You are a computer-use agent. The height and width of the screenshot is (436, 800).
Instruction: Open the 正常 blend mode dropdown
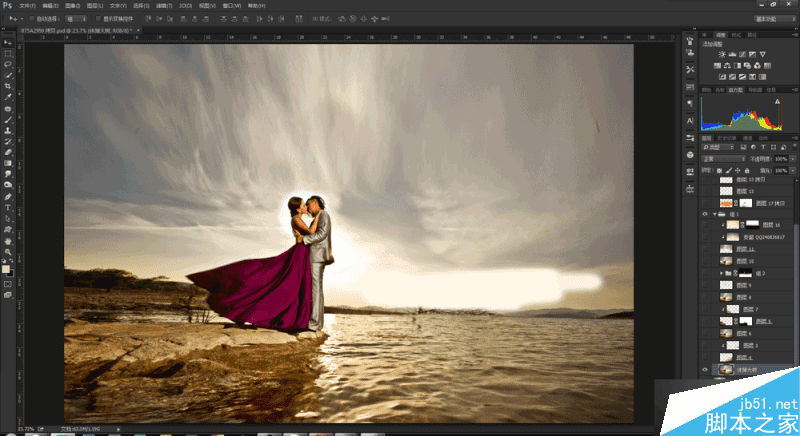tap(724, 159)
